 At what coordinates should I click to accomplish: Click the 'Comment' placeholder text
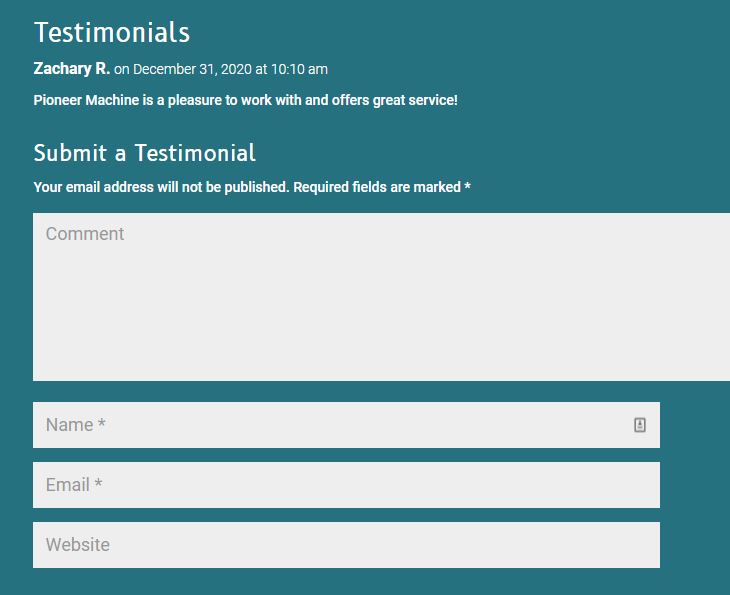[x=85, y=234]
